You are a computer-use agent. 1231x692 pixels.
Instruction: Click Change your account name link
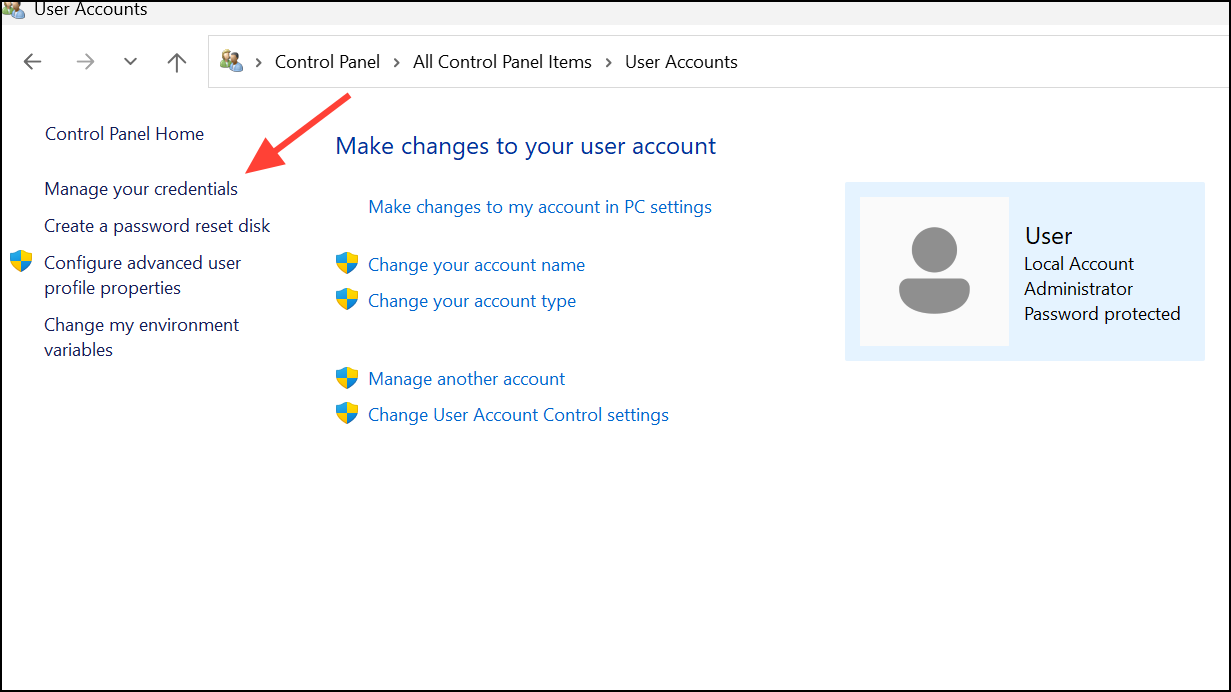476,265
